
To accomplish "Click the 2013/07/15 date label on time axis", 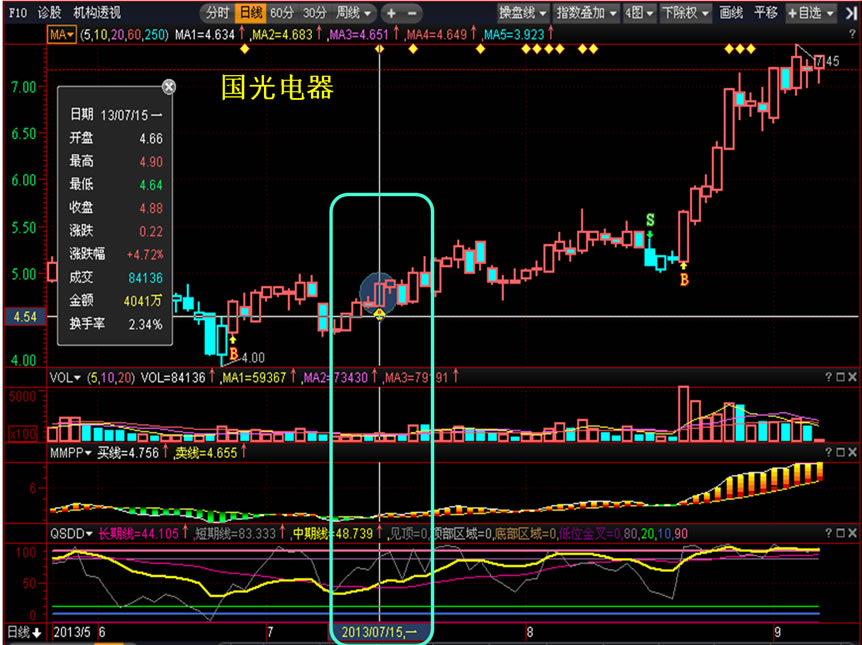I will click(x=379, y=632).
